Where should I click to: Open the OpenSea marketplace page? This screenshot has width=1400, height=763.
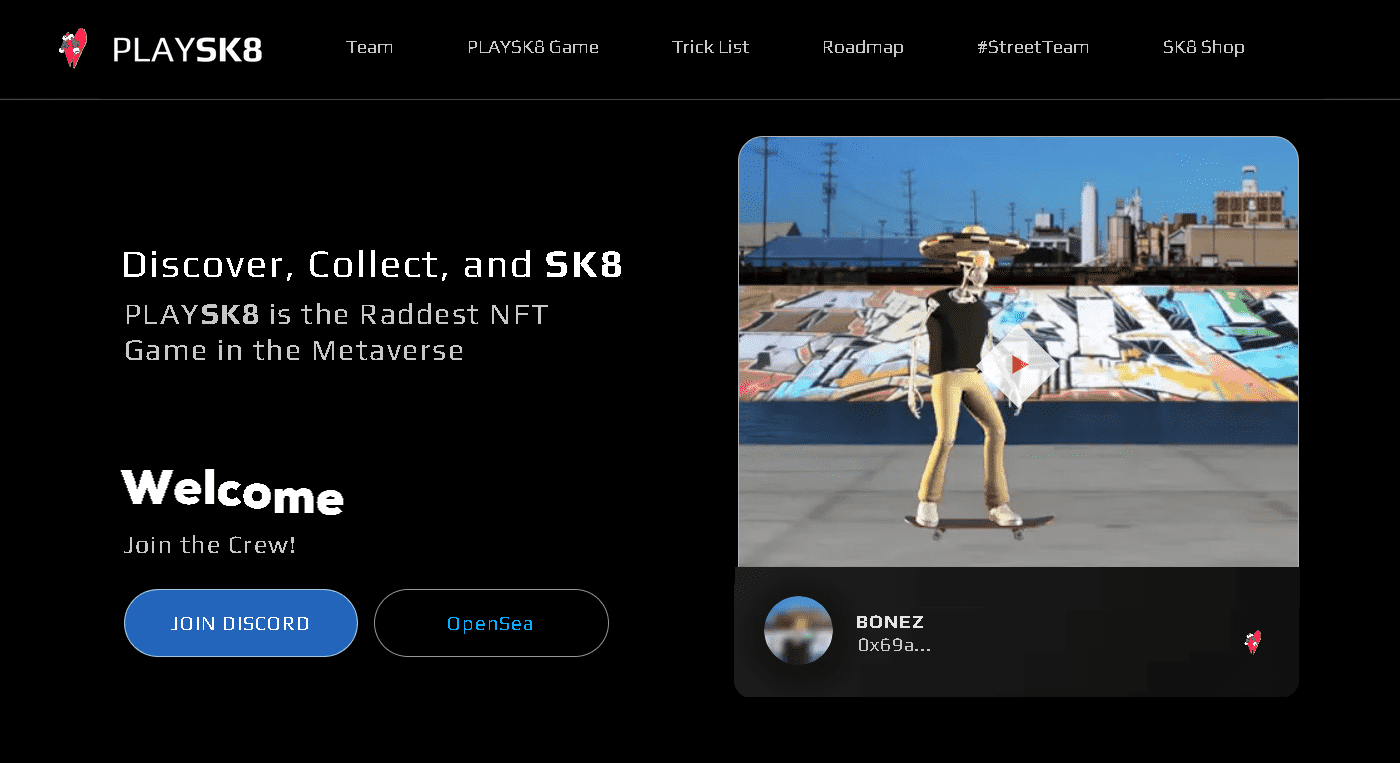491,623
